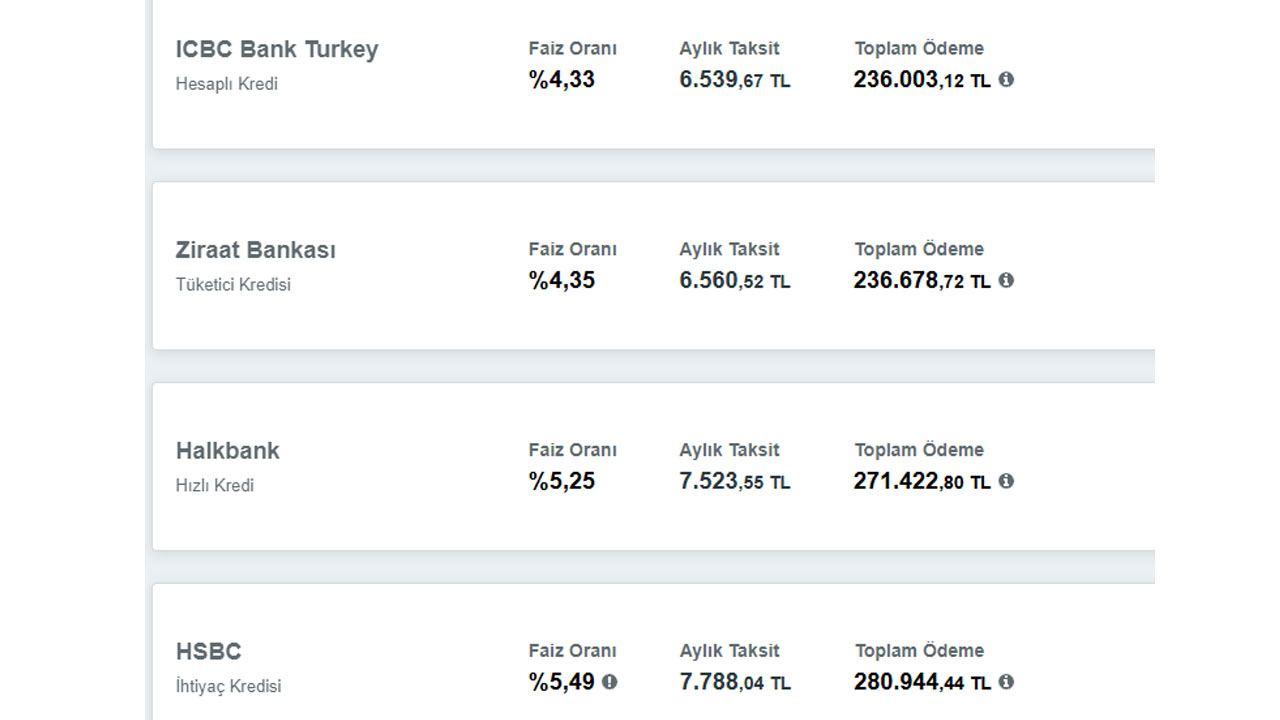Click monthly installment 6.539,67 TL
The height and width of the screenshot is (720, 1280).
point(735,80)
